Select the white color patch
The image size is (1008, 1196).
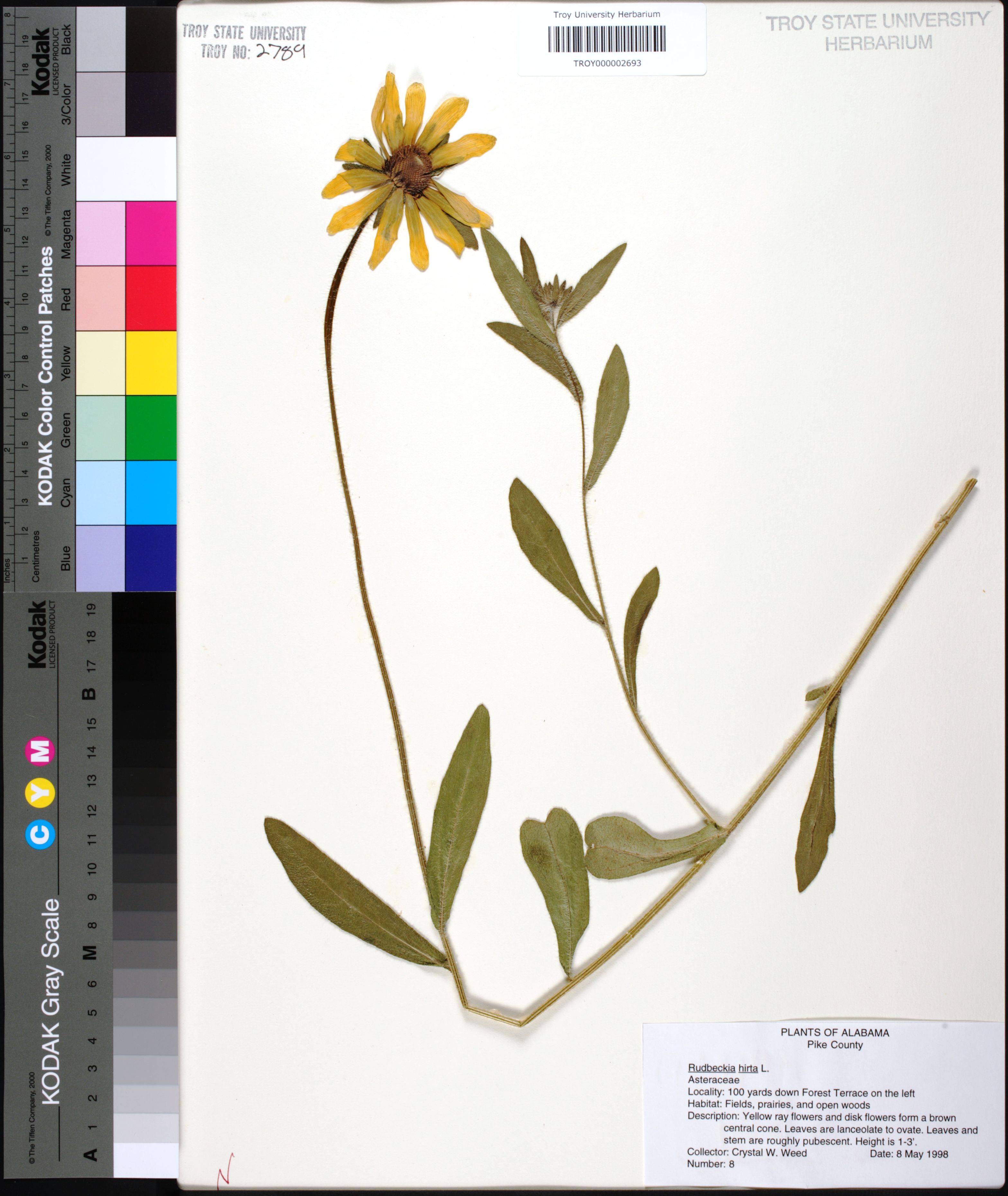pyautogui.click(x=126, y=168)
